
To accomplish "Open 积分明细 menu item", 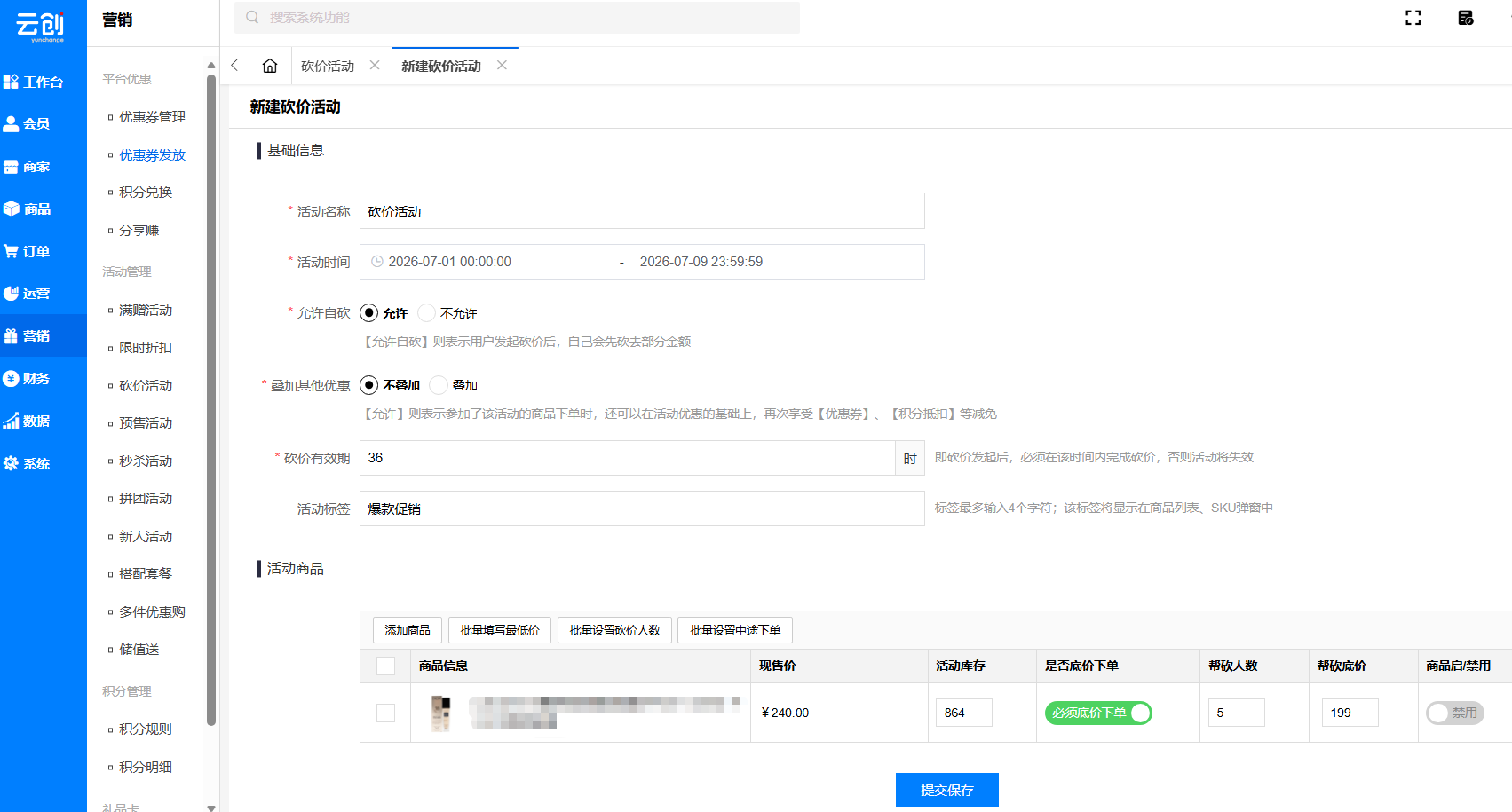I will 146,768.
